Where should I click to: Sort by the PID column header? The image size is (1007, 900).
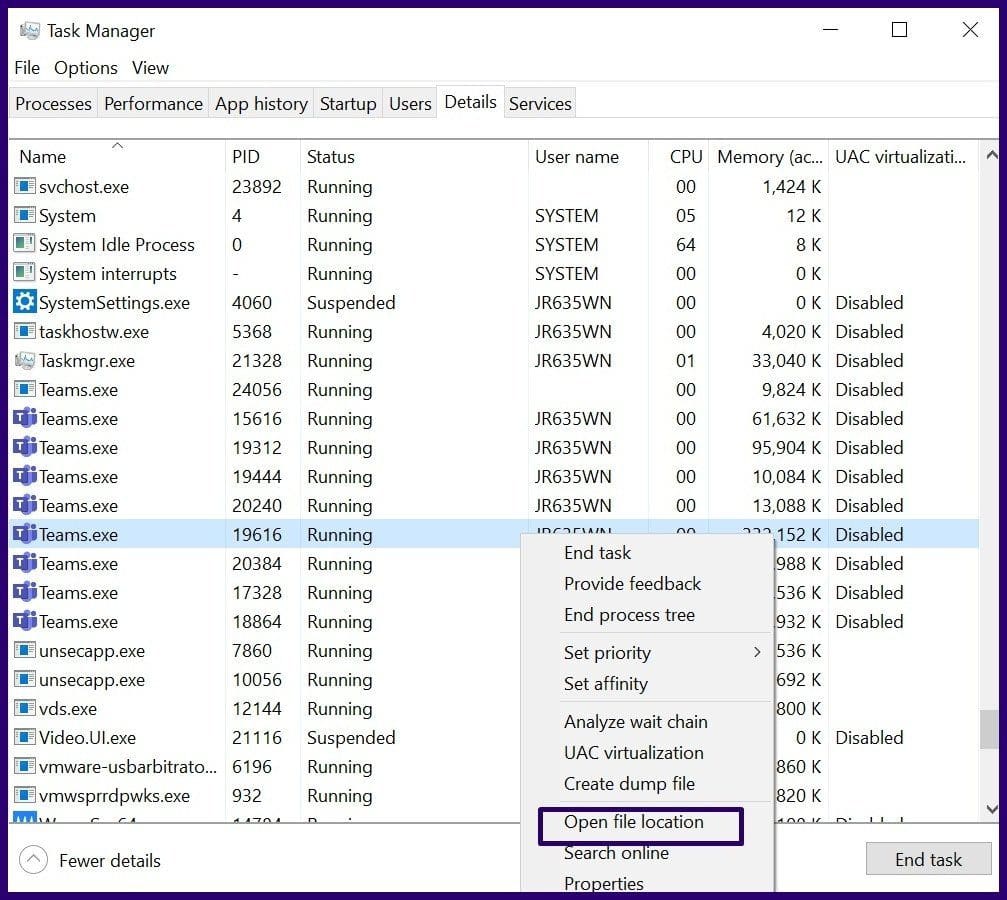262,156
